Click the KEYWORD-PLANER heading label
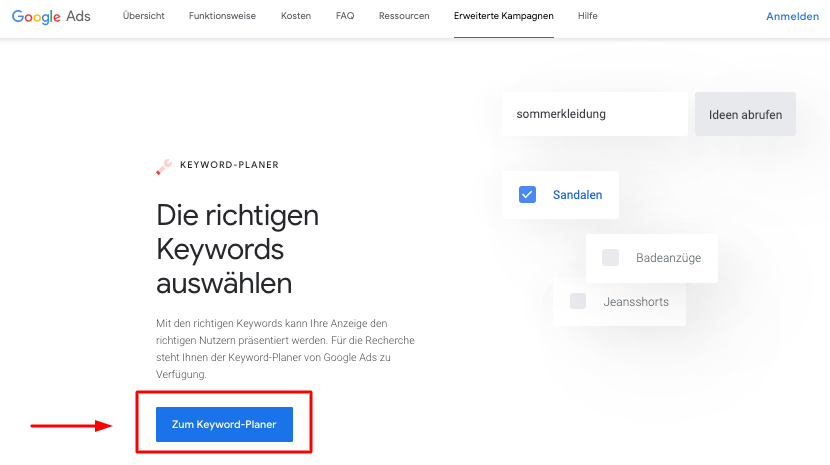Viewport: 830px width, 465px height. pos(229,165)
